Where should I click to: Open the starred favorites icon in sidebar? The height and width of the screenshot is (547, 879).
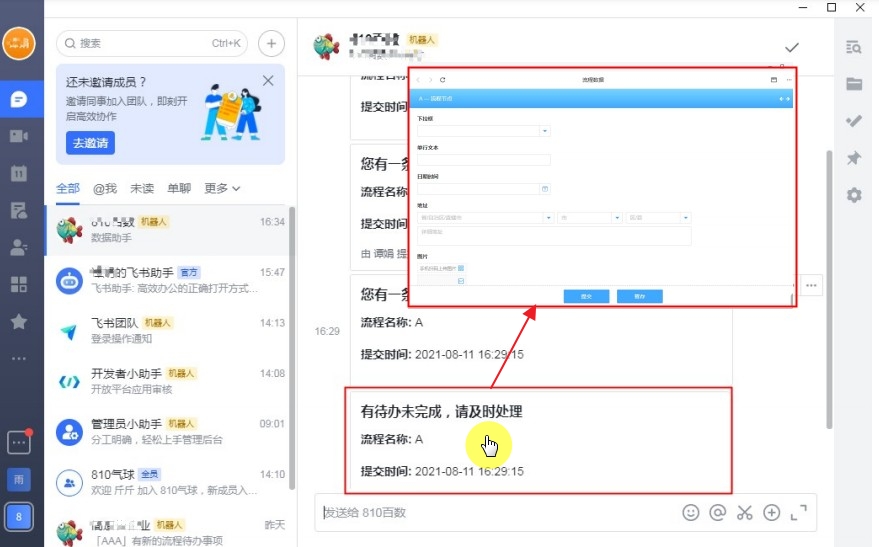pyautogui.click(x=18, y=321)
